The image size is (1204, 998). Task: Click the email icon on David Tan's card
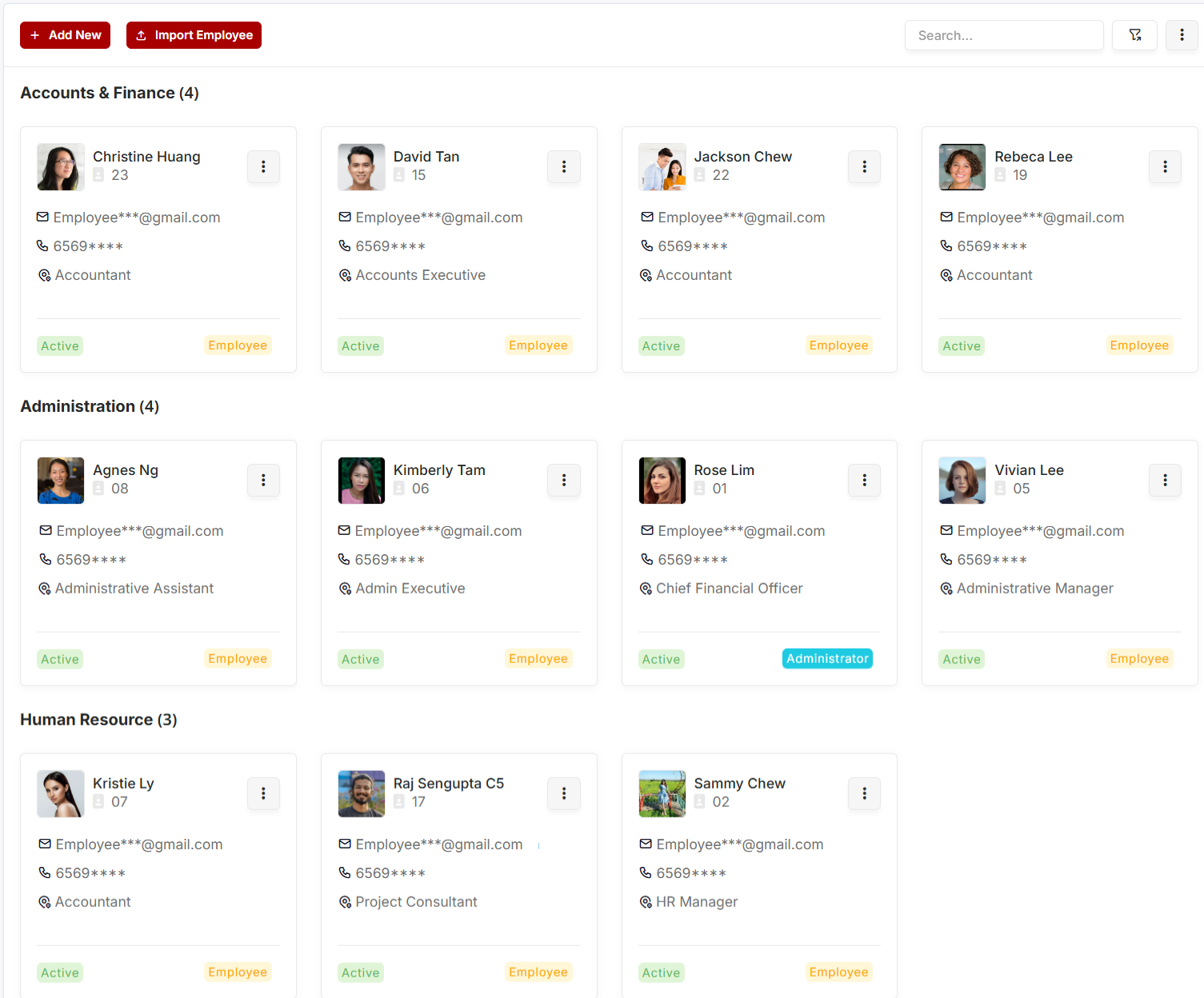point(345,217)
